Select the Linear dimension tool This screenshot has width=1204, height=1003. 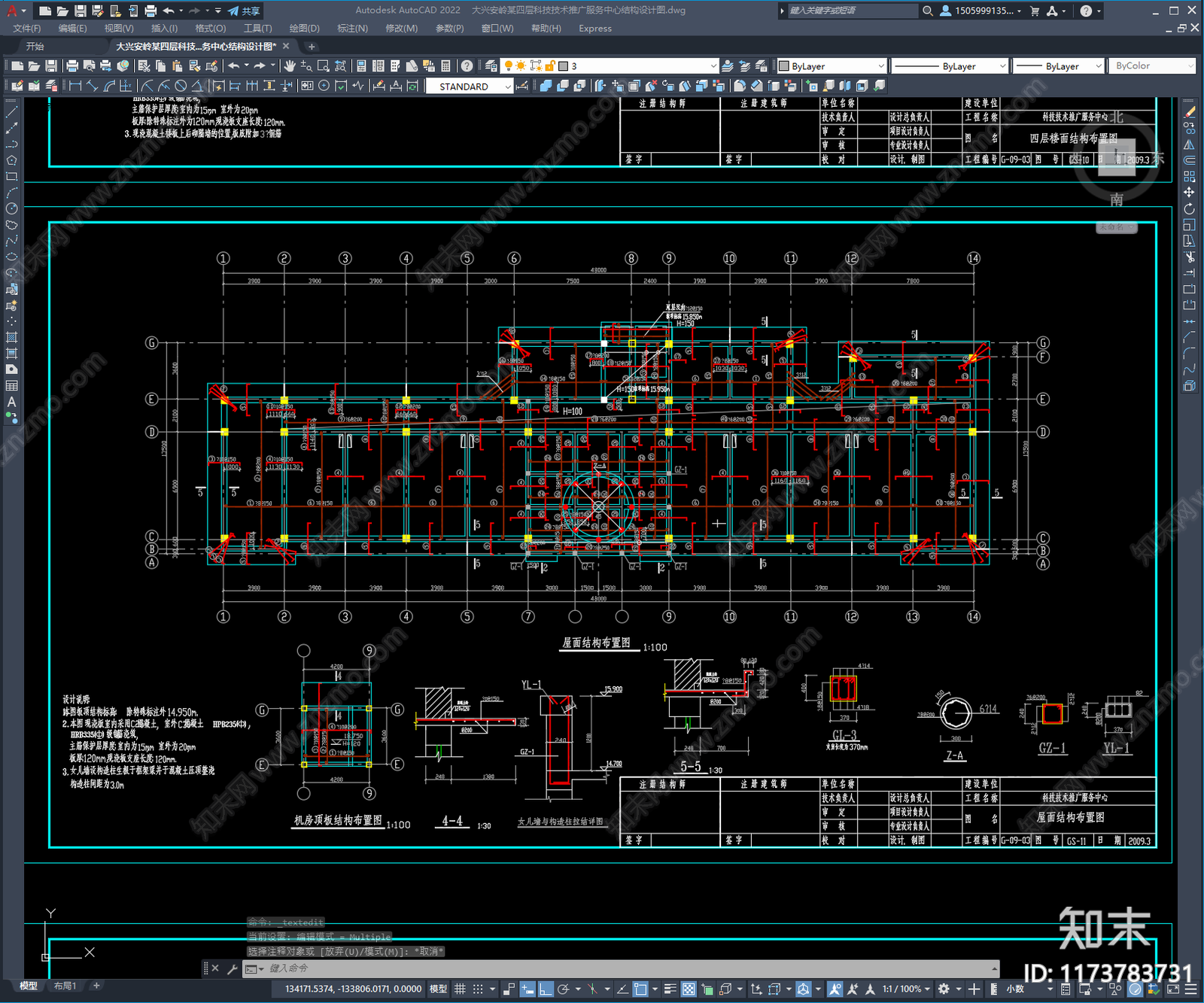pos(75,86)
